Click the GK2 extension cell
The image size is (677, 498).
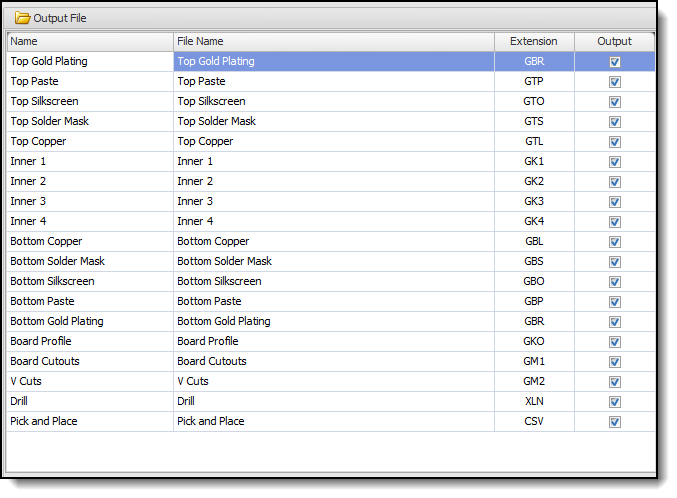pos(534,181)
